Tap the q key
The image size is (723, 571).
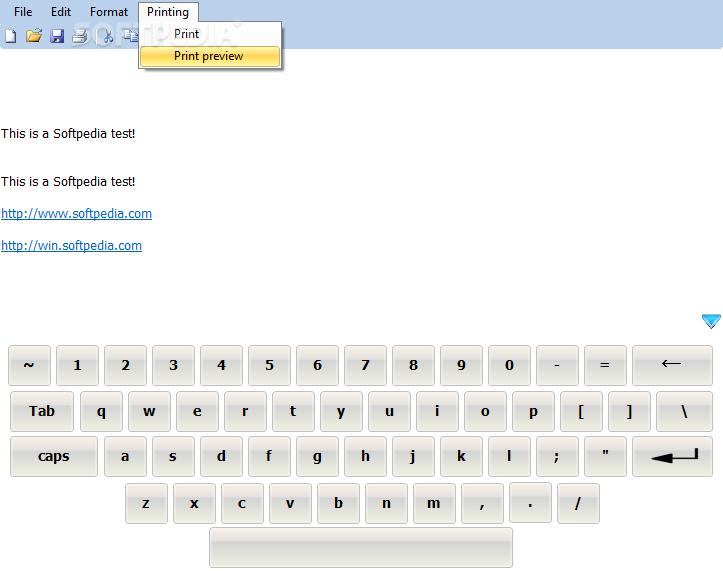tap(101, 411)
